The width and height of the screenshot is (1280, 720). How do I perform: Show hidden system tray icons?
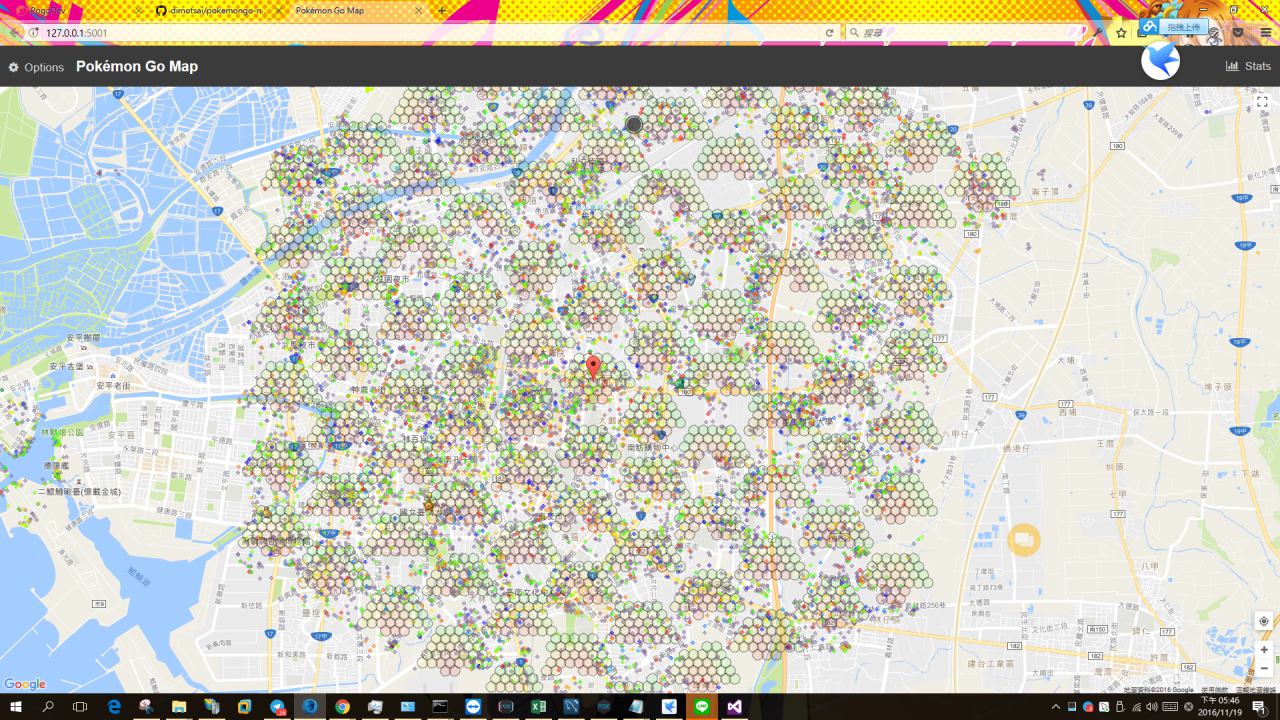click(1056, 707)
